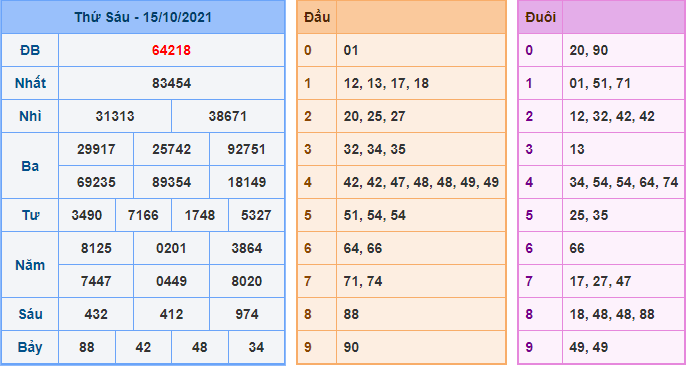Viewport: 686px width, 366px height.
Task: Click Đuôi values '25, 35'
Action: [589, 215]
